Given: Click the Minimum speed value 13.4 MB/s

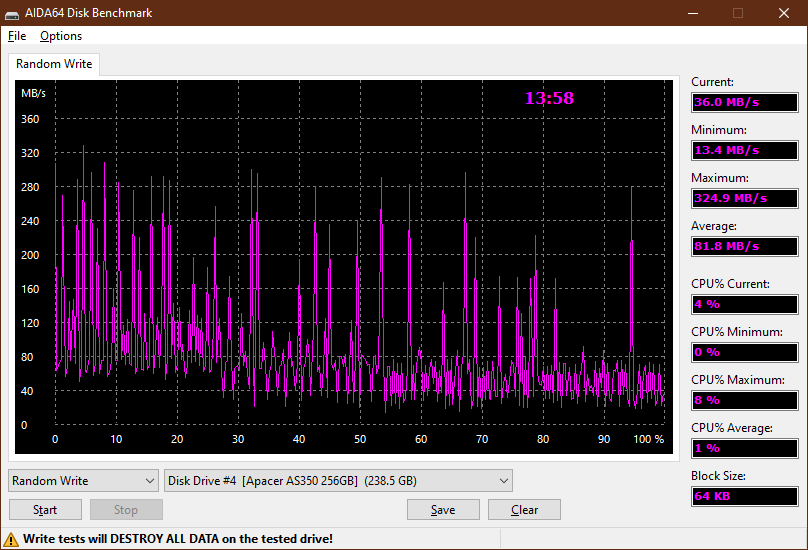Looking at the screenshot, I should (745, 150).
